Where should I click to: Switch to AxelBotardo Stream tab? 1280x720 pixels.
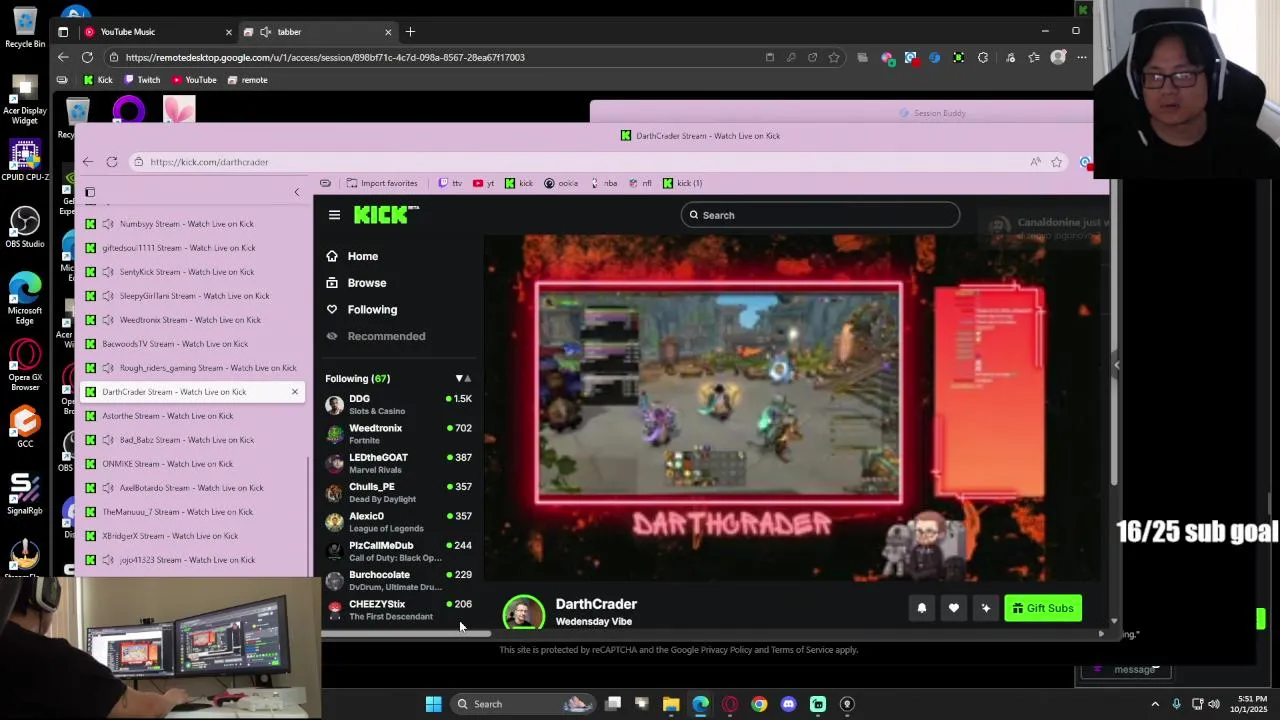pos(190,488)
